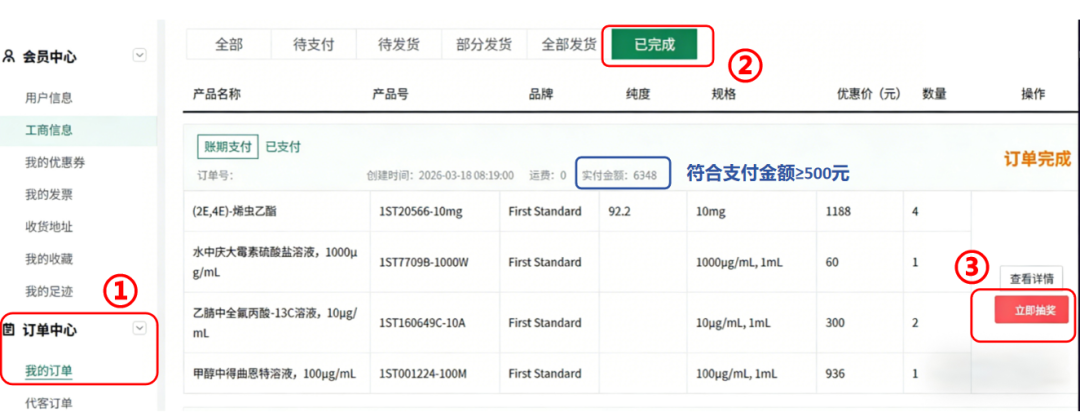Open 代客订单 in sidebar
This screenshot has width=1080, height=412.
click(49, 403)
